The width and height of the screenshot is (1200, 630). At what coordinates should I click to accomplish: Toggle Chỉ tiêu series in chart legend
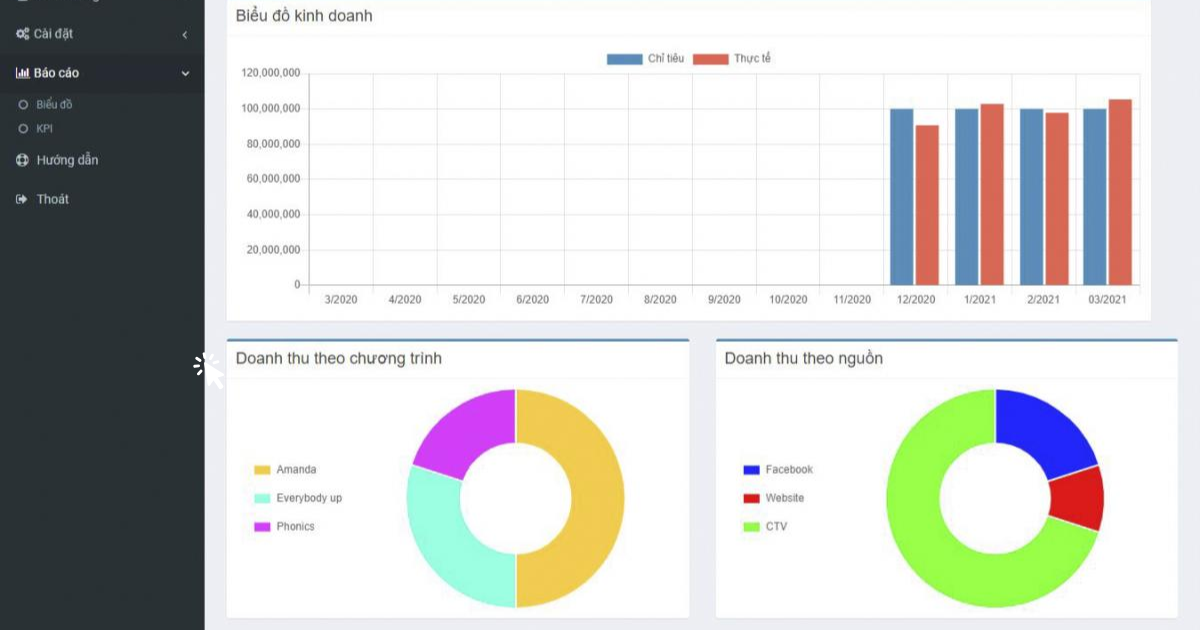click(x=646, y=59)
